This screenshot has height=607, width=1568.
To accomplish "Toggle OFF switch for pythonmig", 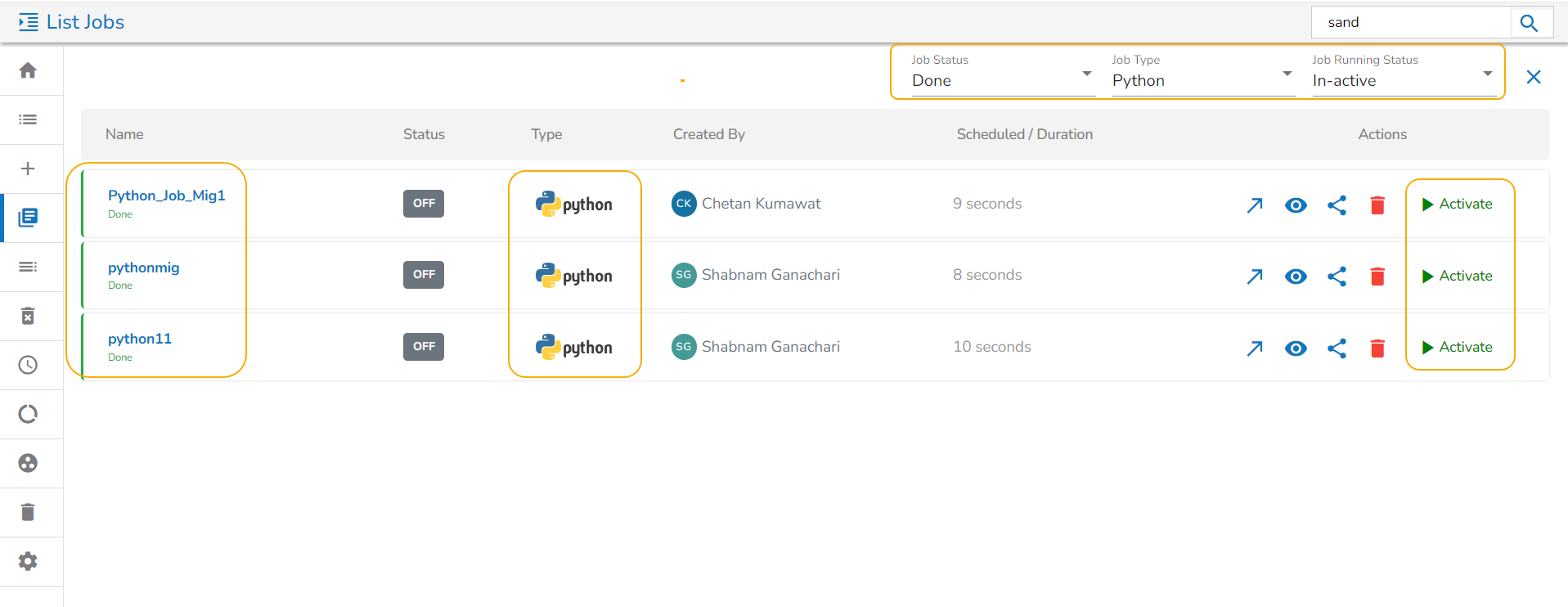I will click(x=423, y=275).
